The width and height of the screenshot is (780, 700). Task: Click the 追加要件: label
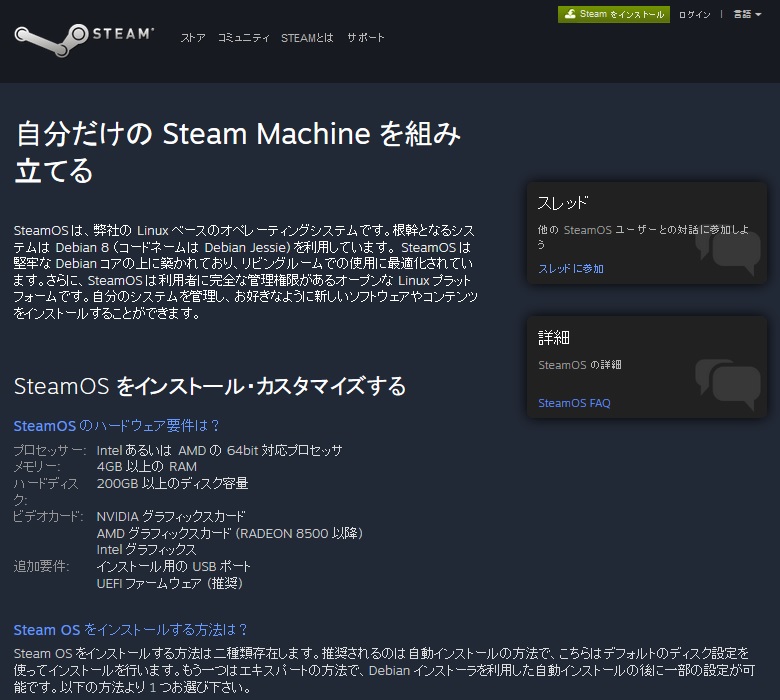click(41, 566)
